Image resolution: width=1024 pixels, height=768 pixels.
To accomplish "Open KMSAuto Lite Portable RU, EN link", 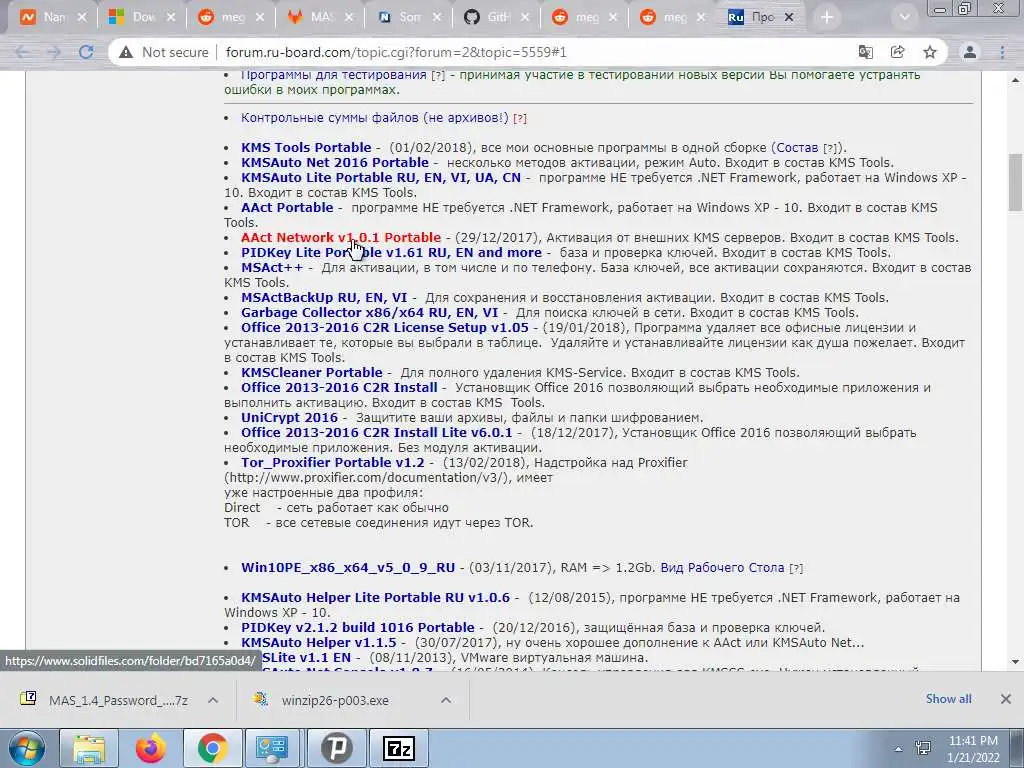I will [381, 178].
